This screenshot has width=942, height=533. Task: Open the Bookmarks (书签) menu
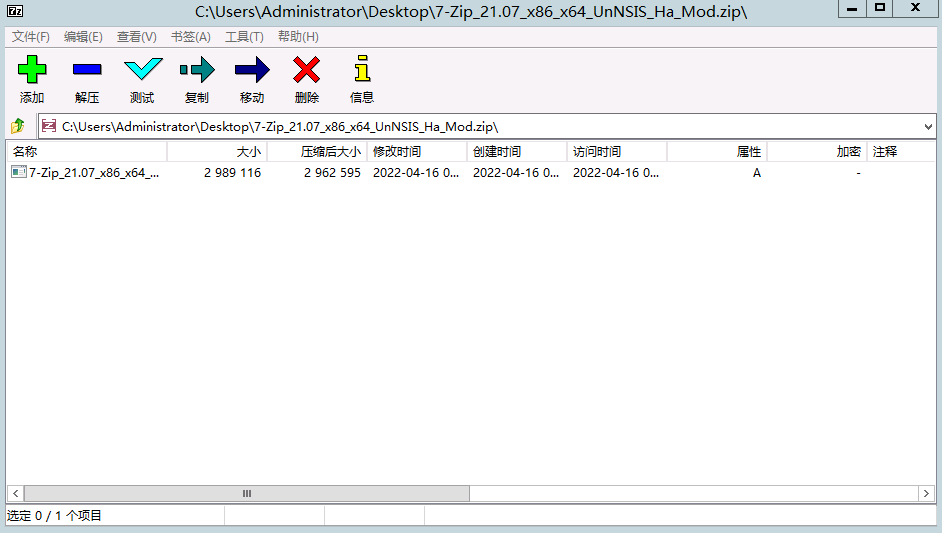point(190,37)
